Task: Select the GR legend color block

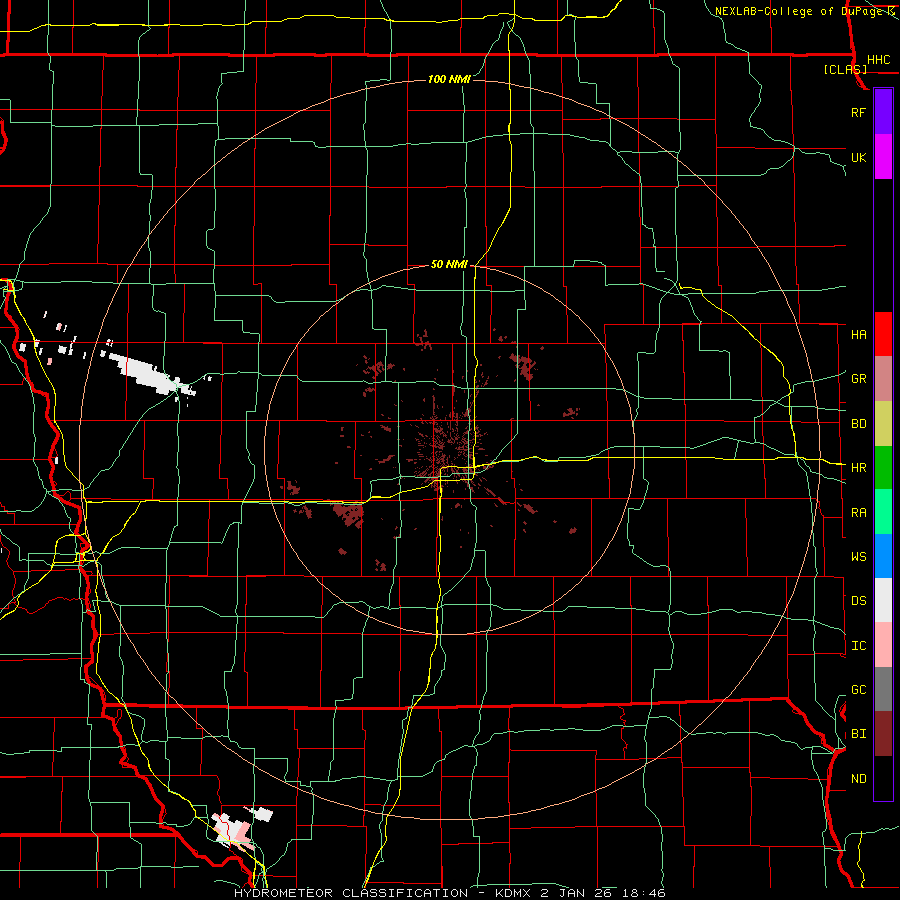Action: [883, 378]
